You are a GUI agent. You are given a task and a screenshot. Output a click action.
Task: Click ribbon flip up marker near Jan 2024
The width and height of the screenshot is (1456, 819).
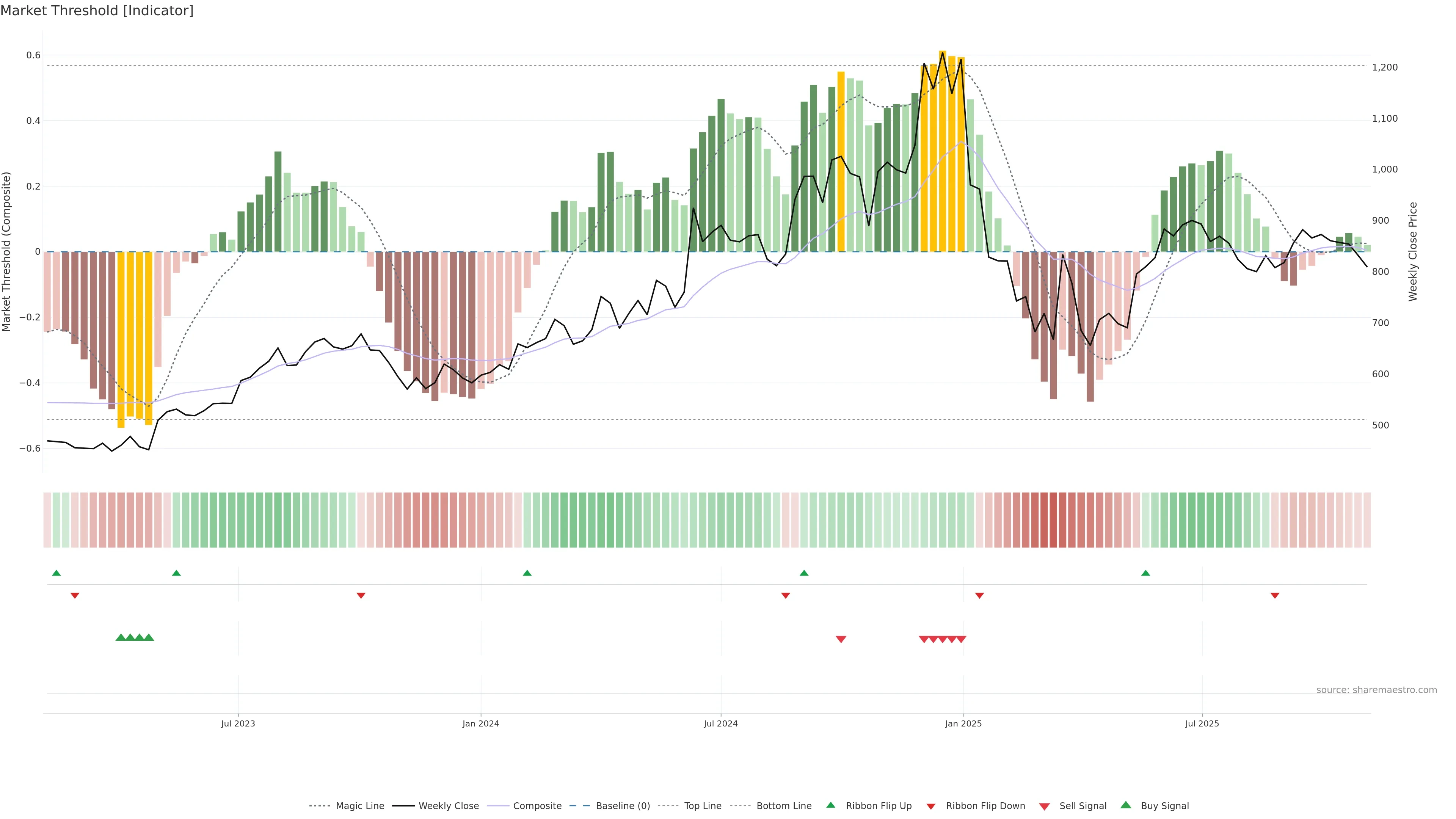(x=527, y=573)
